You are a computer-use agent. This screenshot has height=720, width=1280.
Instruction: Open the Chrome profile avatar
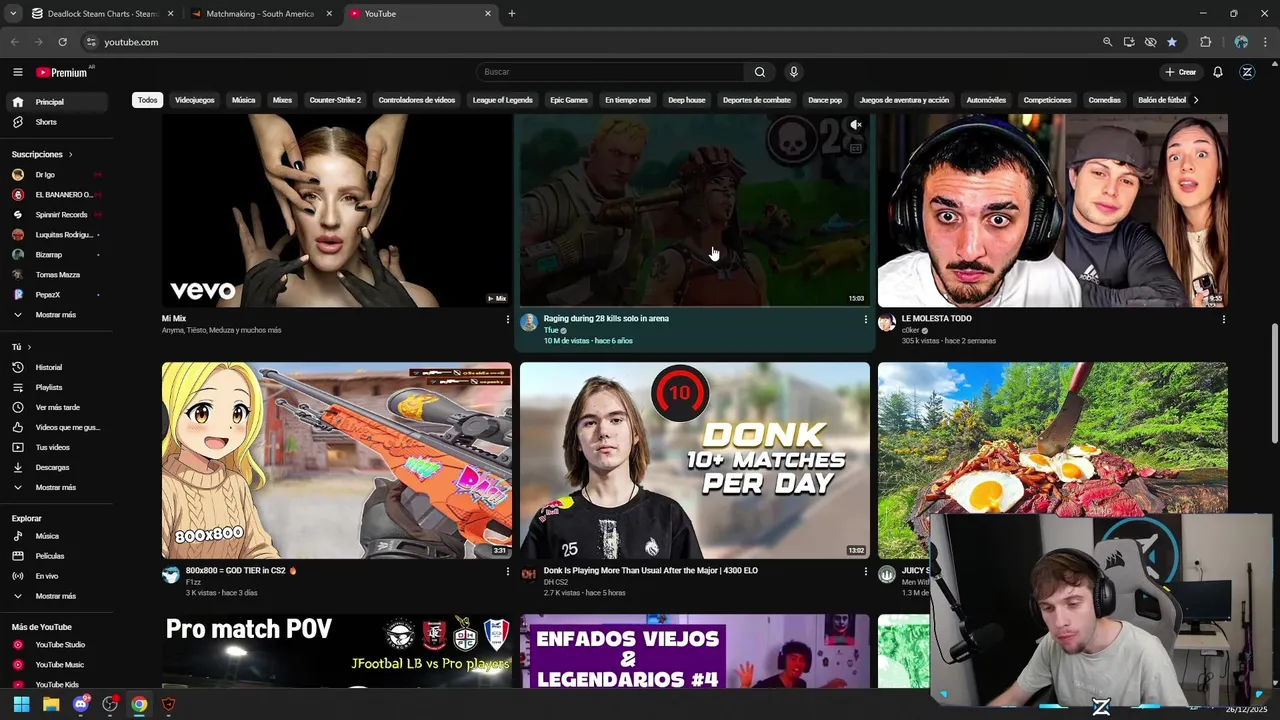(x=1241, y=42)
